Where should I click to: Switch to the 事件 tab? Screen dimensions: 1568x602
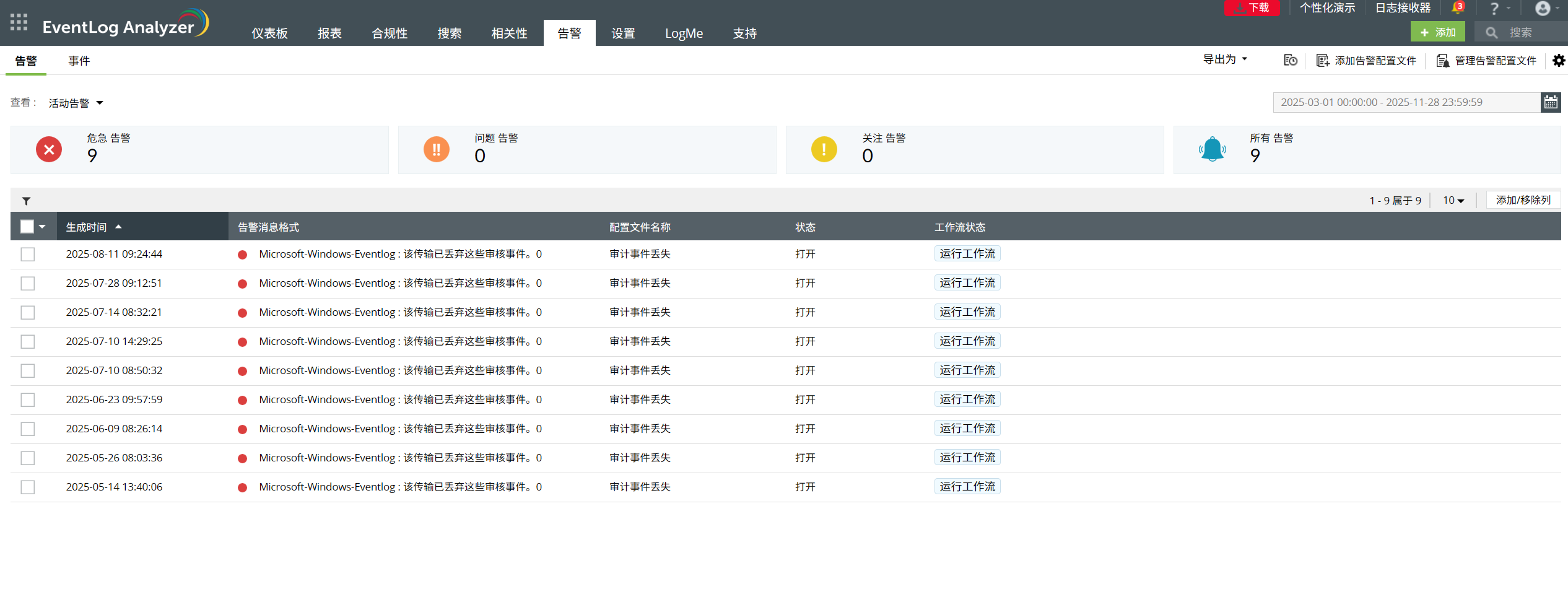coord(79,61)
